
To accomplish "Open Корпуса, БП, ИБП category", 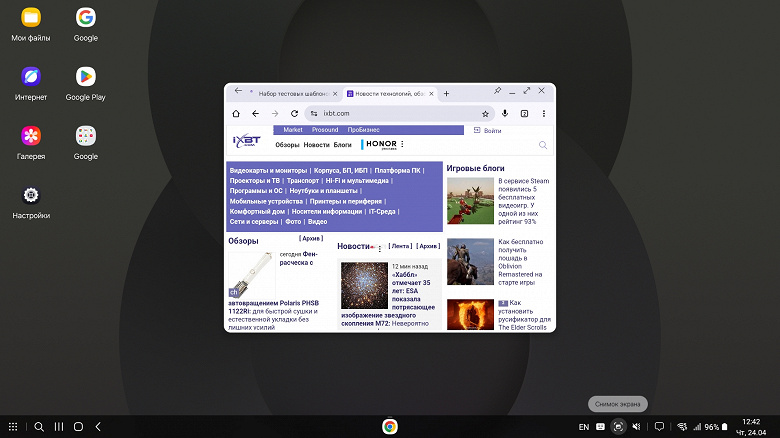I will click(x=340, y=170).
